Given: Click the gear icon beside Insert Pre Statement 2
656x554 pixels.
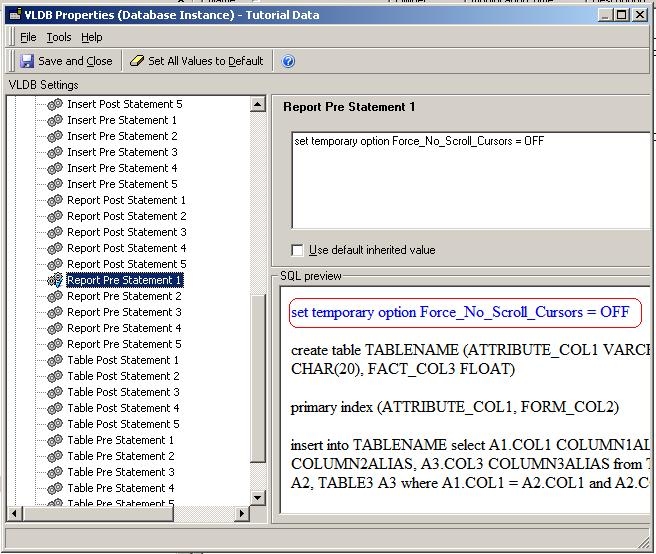Looking at the screenshot, I should click(x=55, y=136).
